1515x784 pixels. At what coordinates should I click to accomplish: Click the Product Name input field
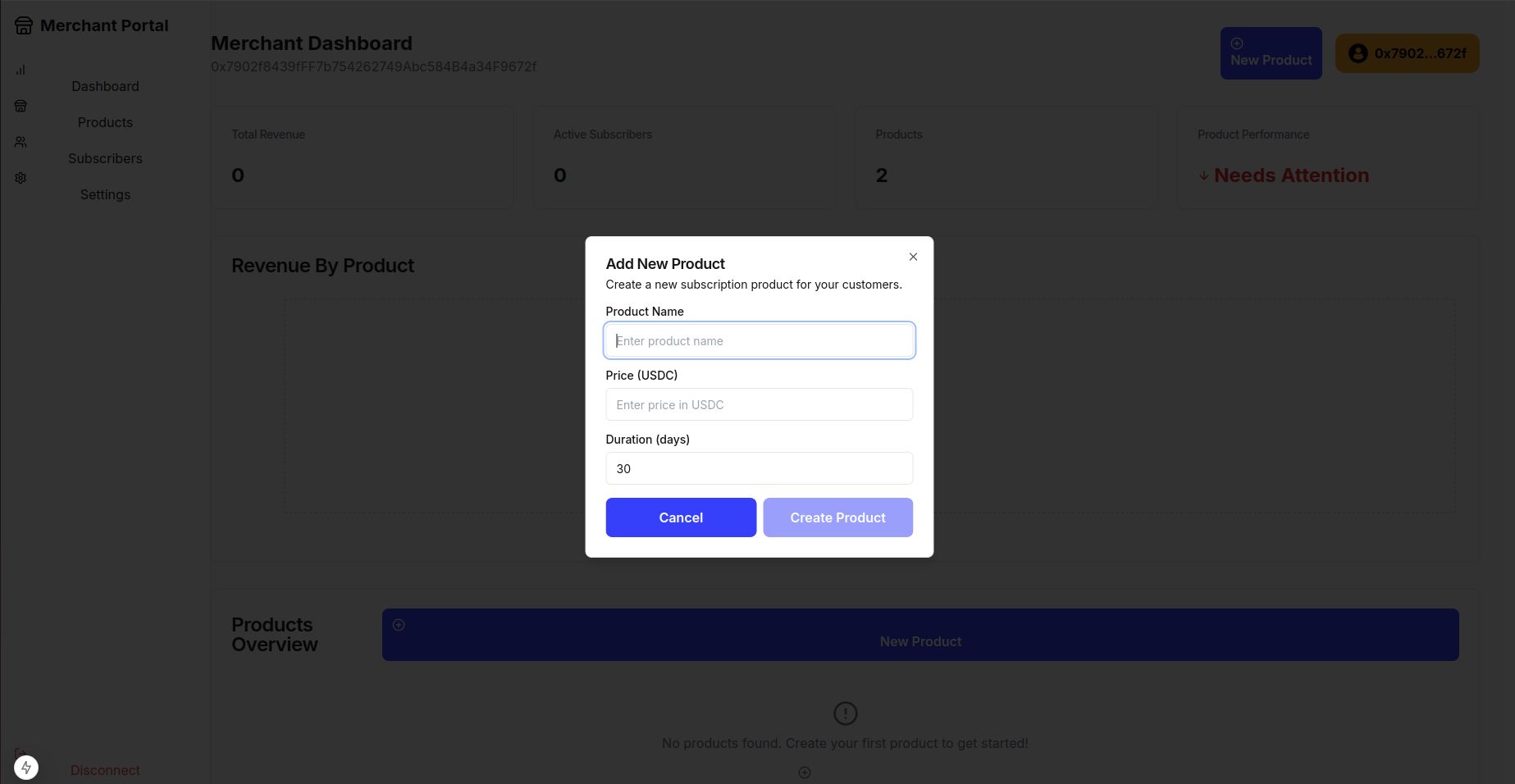(759, 340)
